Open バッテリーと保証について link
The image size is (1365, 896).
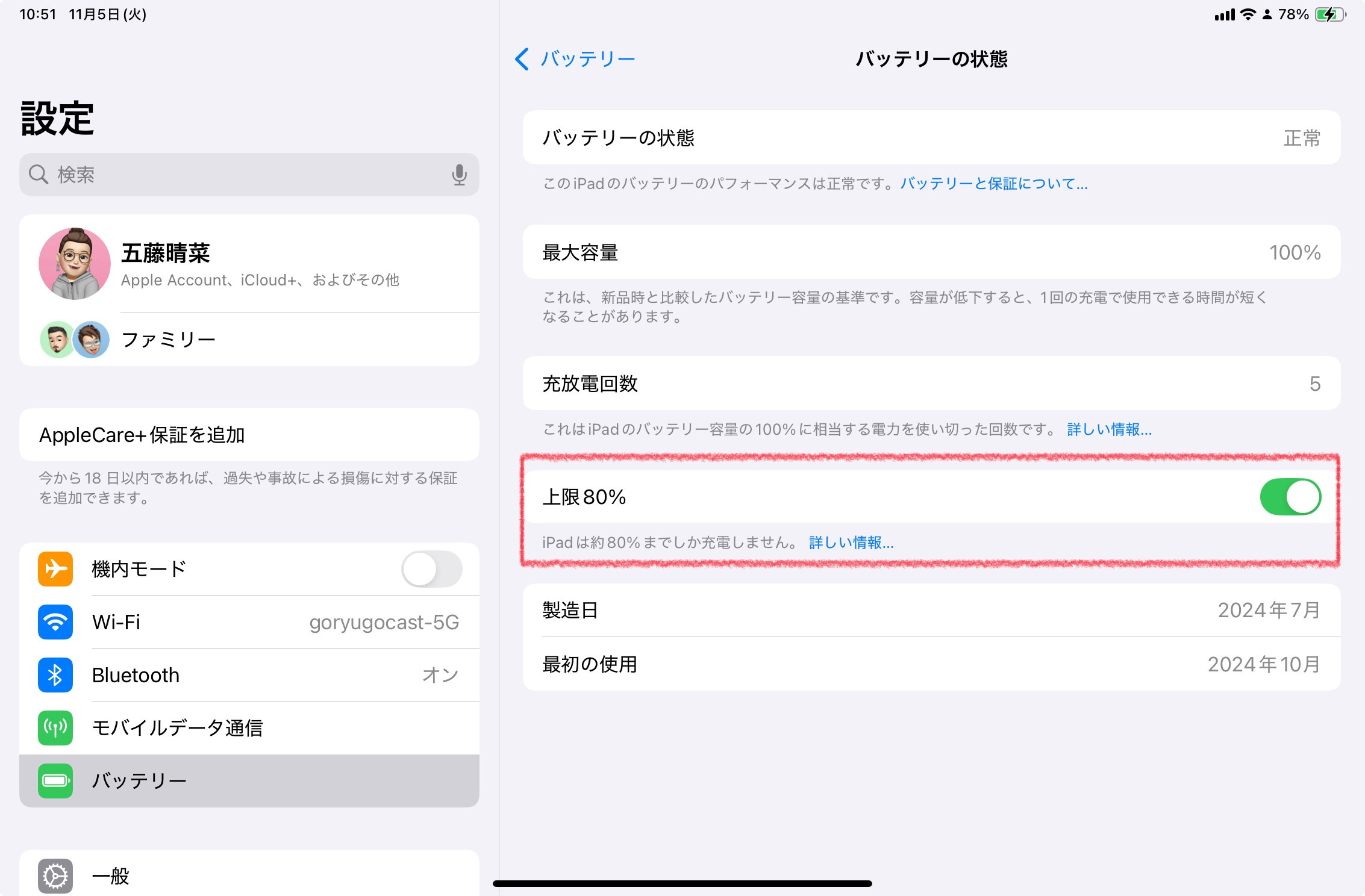[994, 184]
